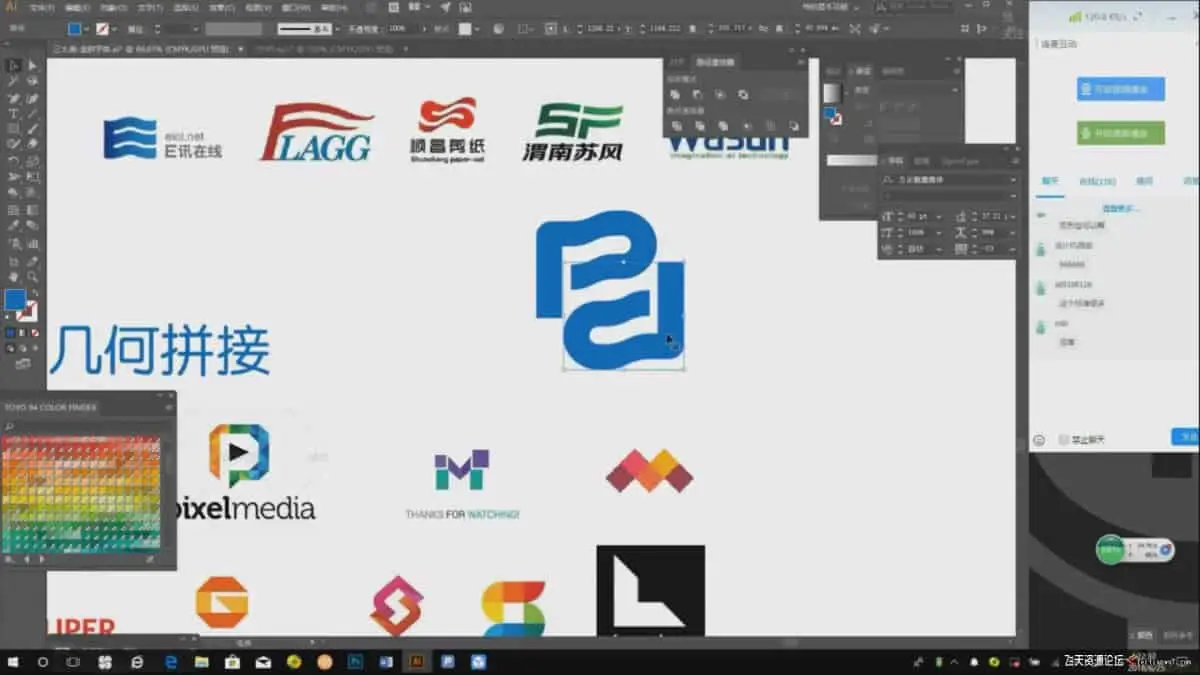This screenshot has height=675, width=1200.
Task: Switch to the 在线 tab in chat panel
Action: [1098, 181]
